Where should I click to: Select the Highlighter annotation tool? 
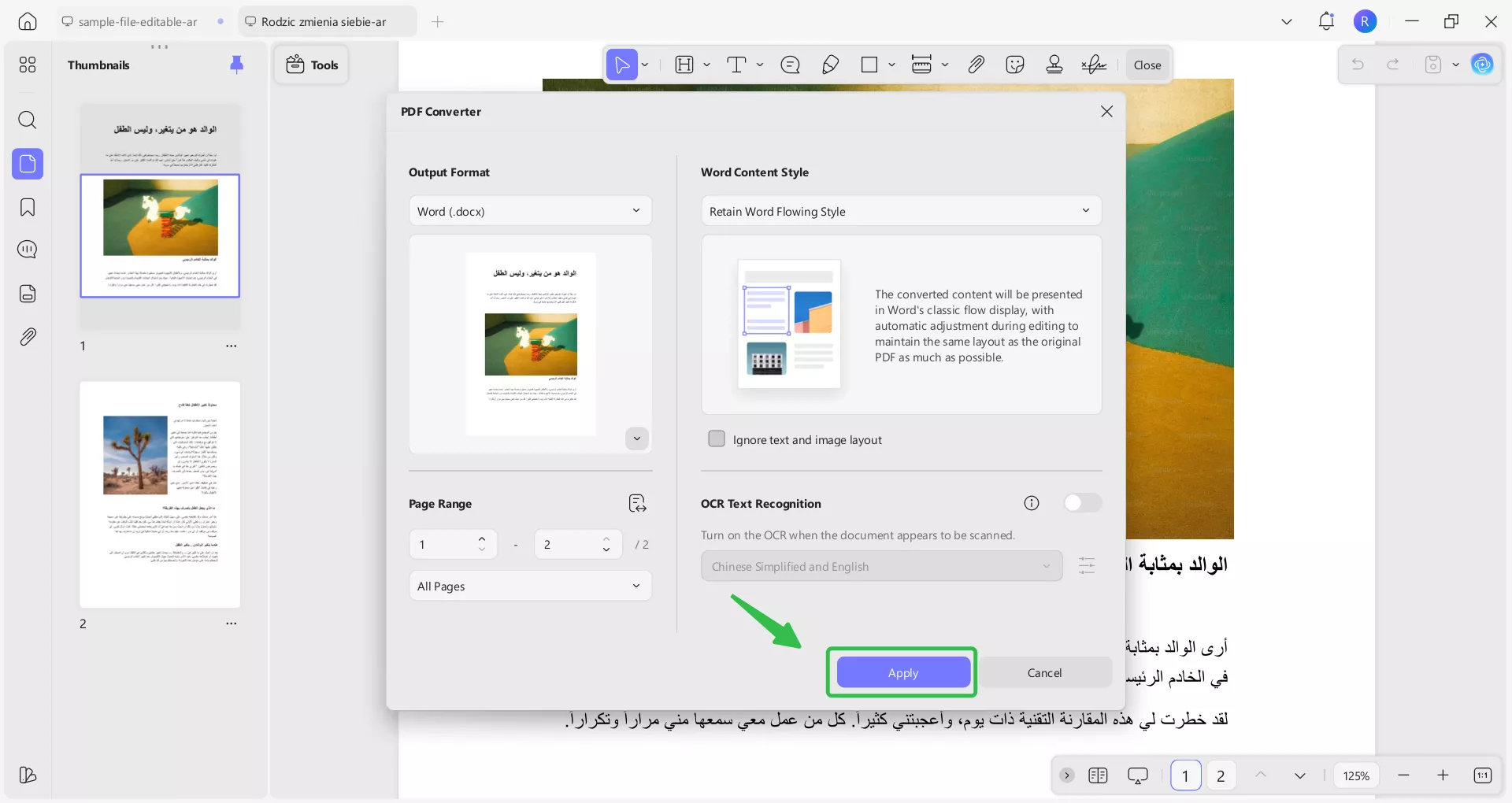coord(830,65)
